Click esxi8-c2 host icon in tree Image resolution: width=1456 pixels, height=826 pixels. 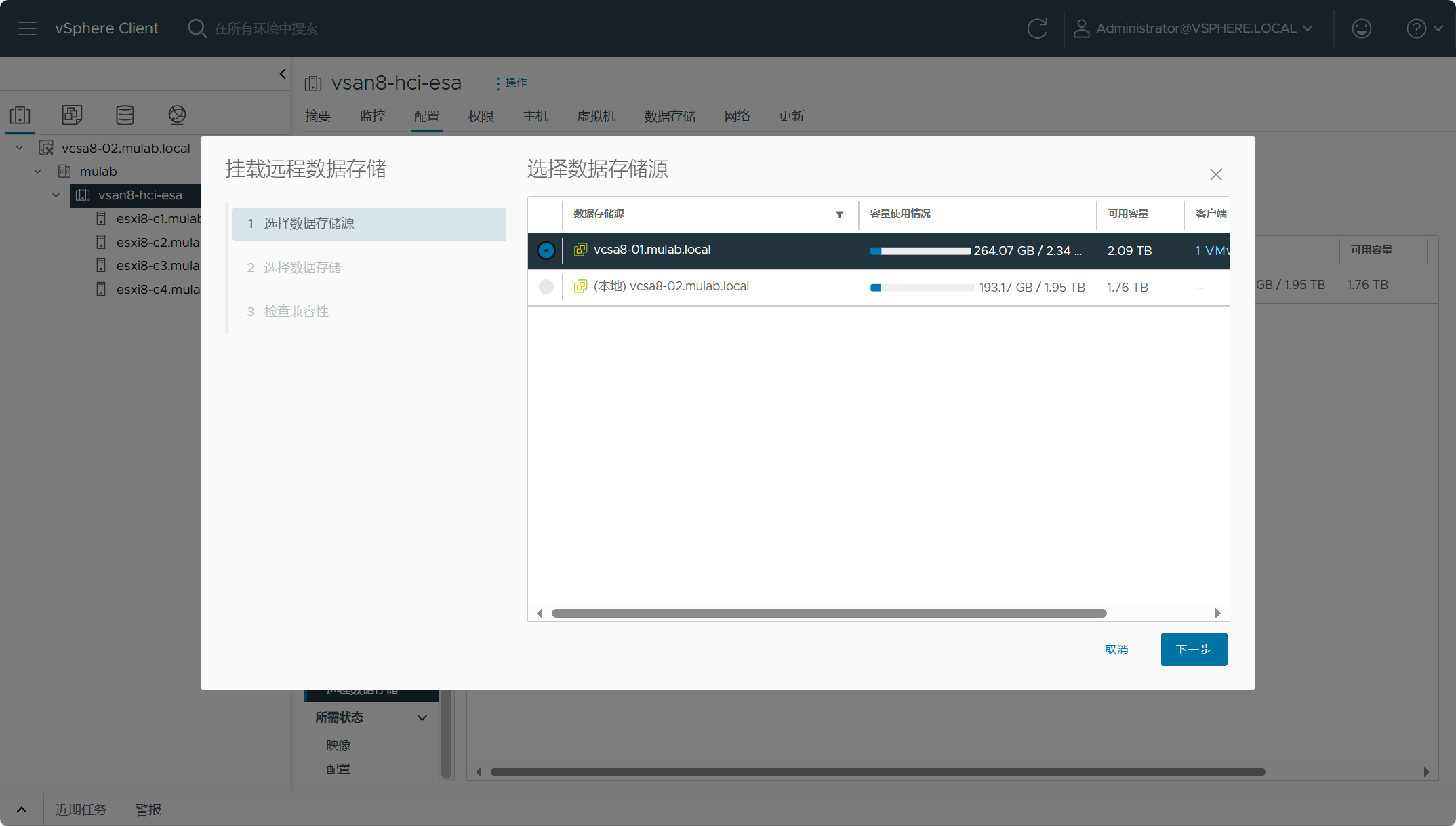[x=101, y=242]
